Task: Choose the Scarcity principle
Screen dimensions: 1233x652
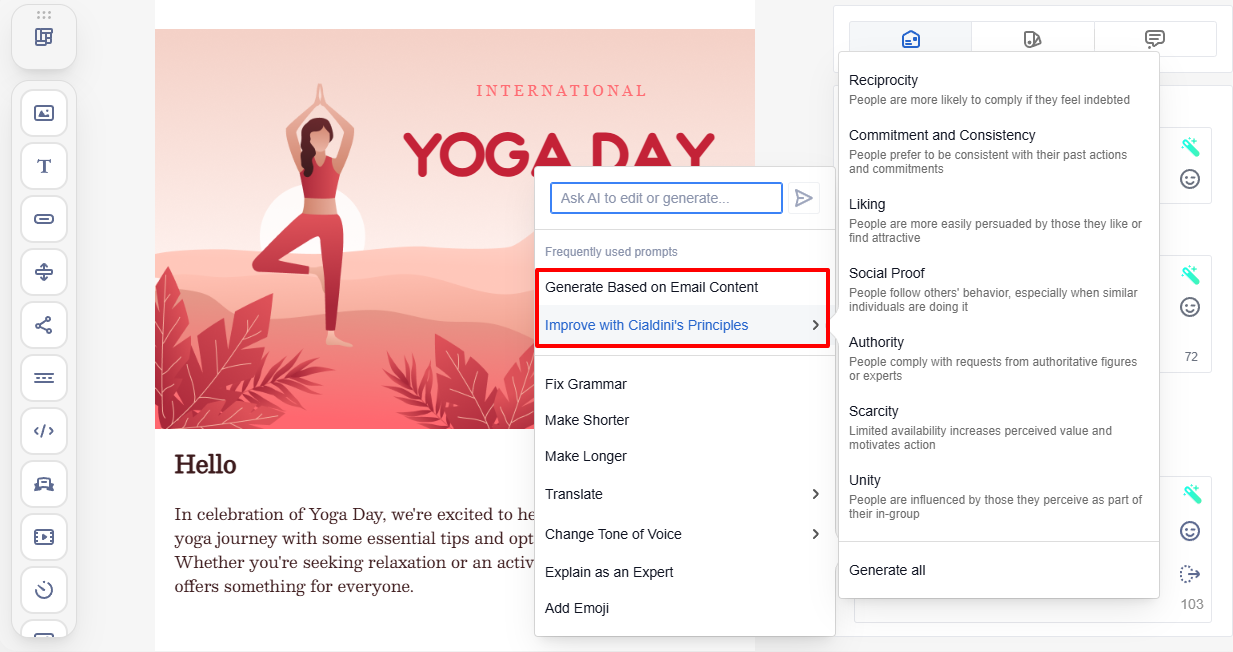Action: coord(999,427)
